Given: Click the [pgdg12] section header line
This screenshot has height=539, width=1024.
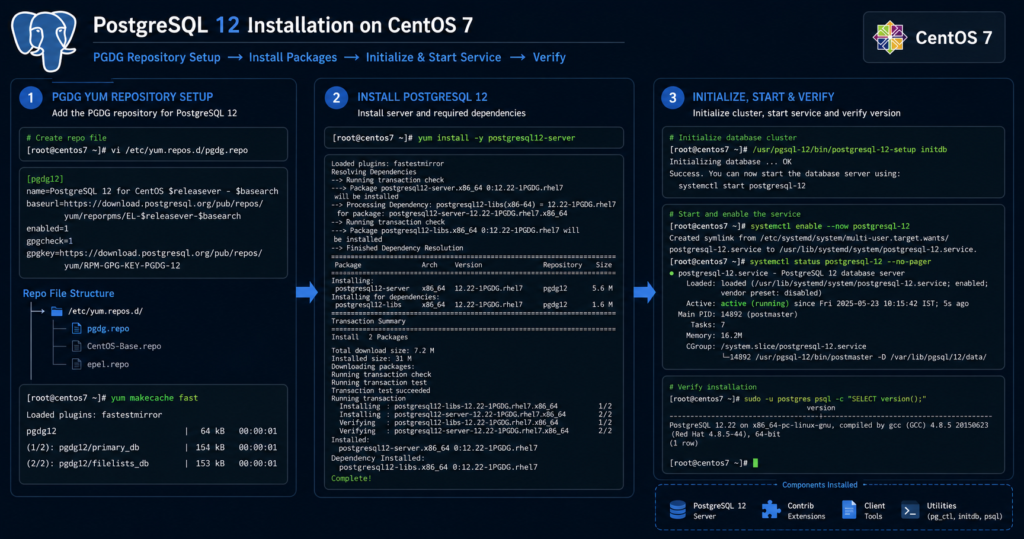Looking at the screenshot, I should coord(45,178).
